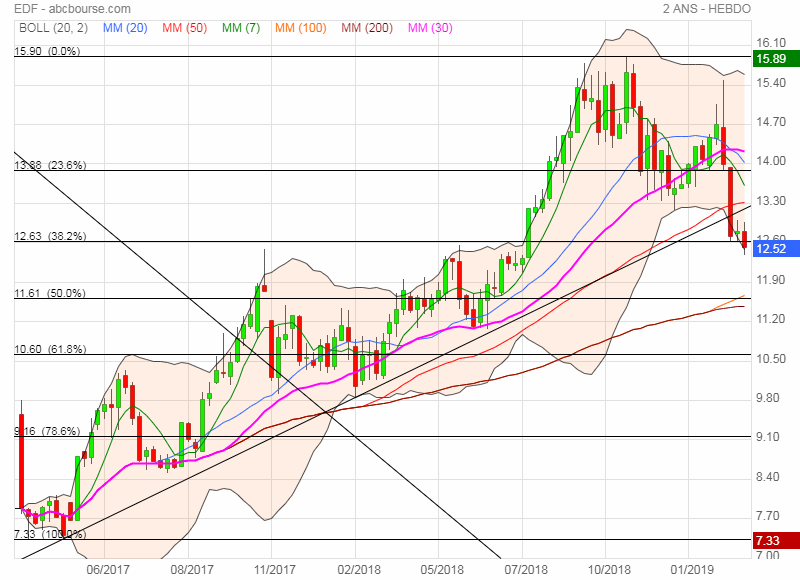Click the 8.40 price axis value
Image resolution: width=800 pixels, height=580 pixels.
point(767,477)
